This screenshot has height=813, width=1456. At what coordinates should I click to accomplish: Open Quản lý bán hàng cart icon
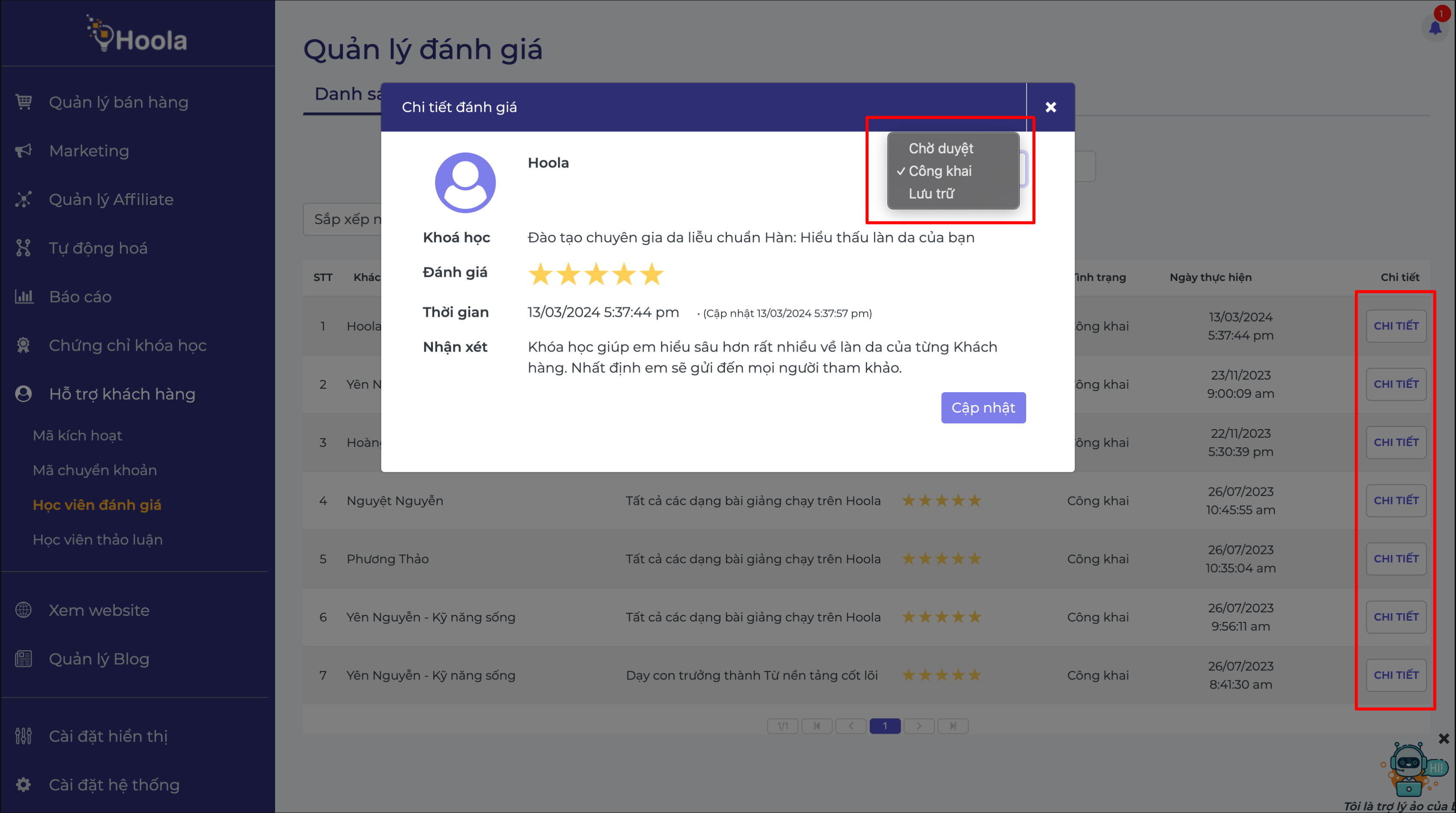point(23,102)
